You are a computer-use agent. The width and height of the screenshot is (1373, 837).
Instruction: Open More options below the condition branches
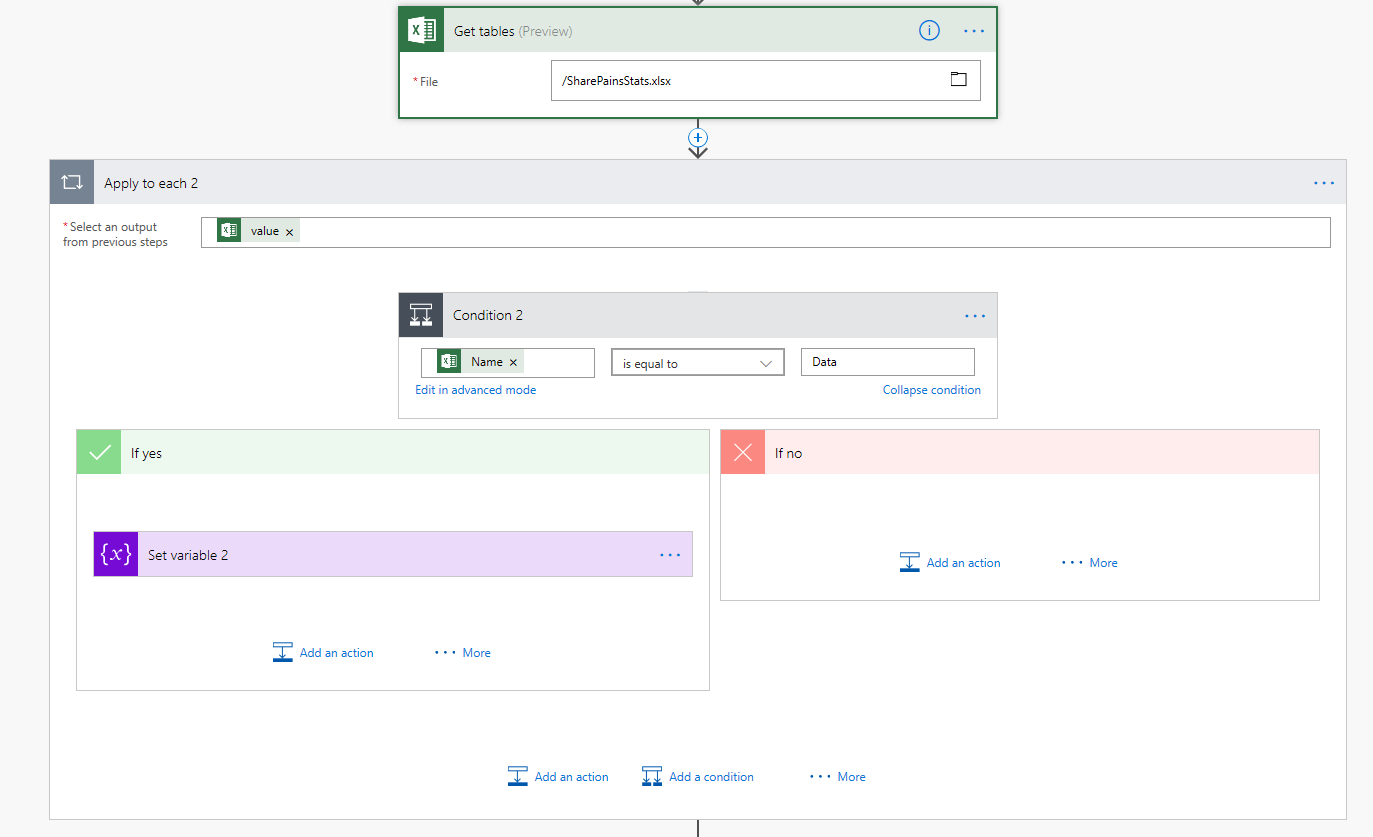pos(837,777)
